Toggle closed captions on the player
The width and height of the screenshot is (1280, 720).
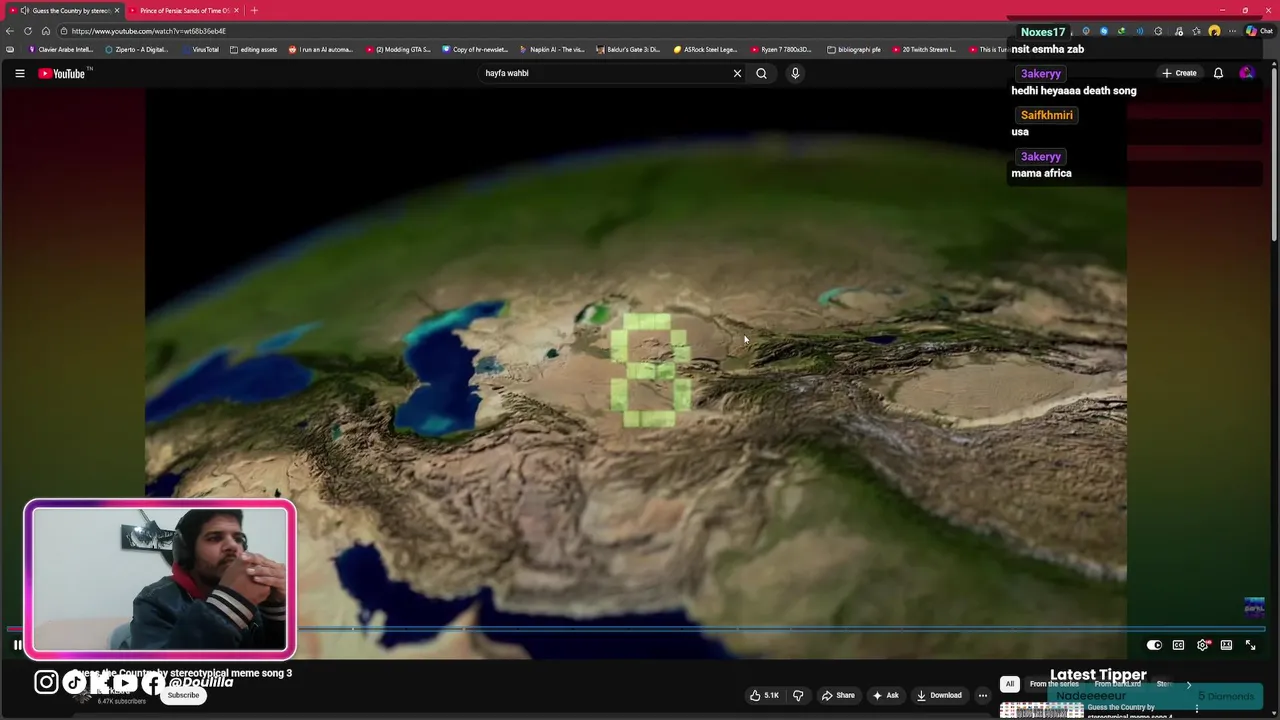pos(1178,645)
